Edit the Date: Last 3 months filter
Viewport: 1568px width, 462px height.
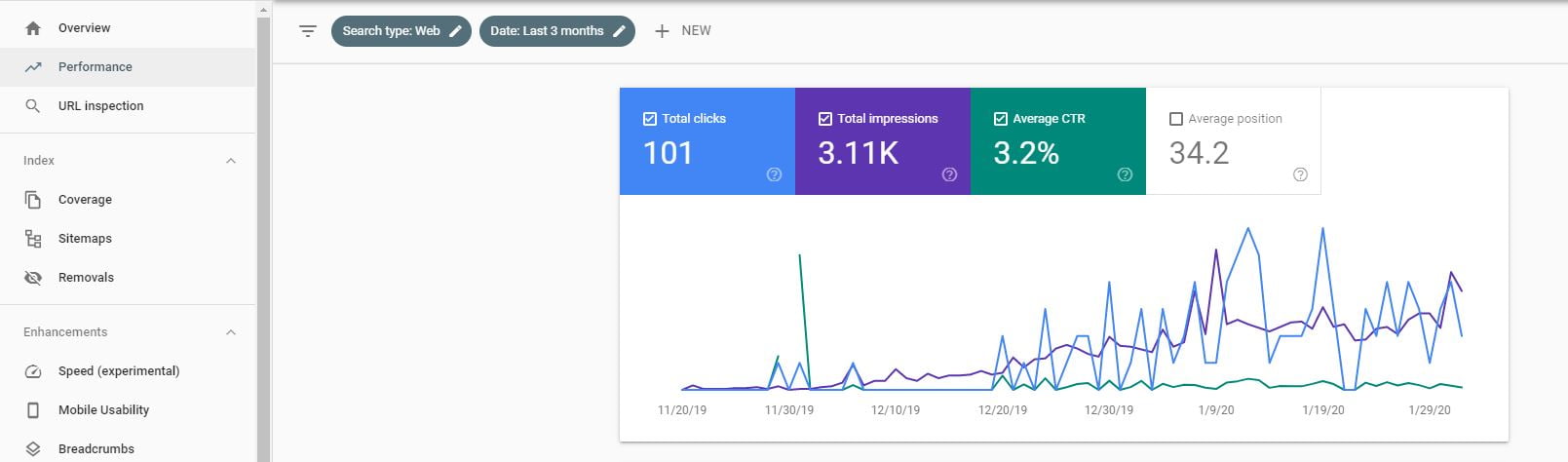pos(557,31)
